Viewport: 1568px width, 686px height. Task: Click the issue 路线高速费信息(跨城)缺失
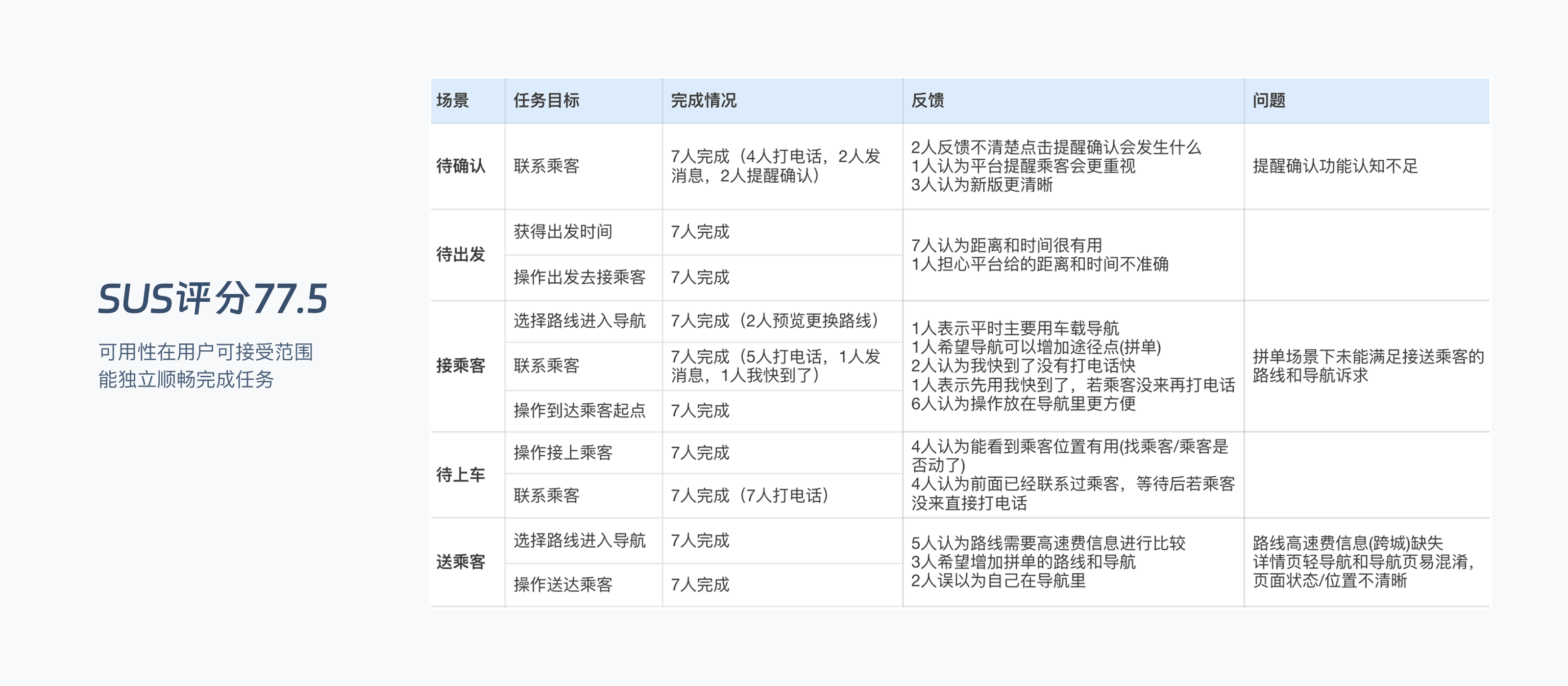(1347, 543)
